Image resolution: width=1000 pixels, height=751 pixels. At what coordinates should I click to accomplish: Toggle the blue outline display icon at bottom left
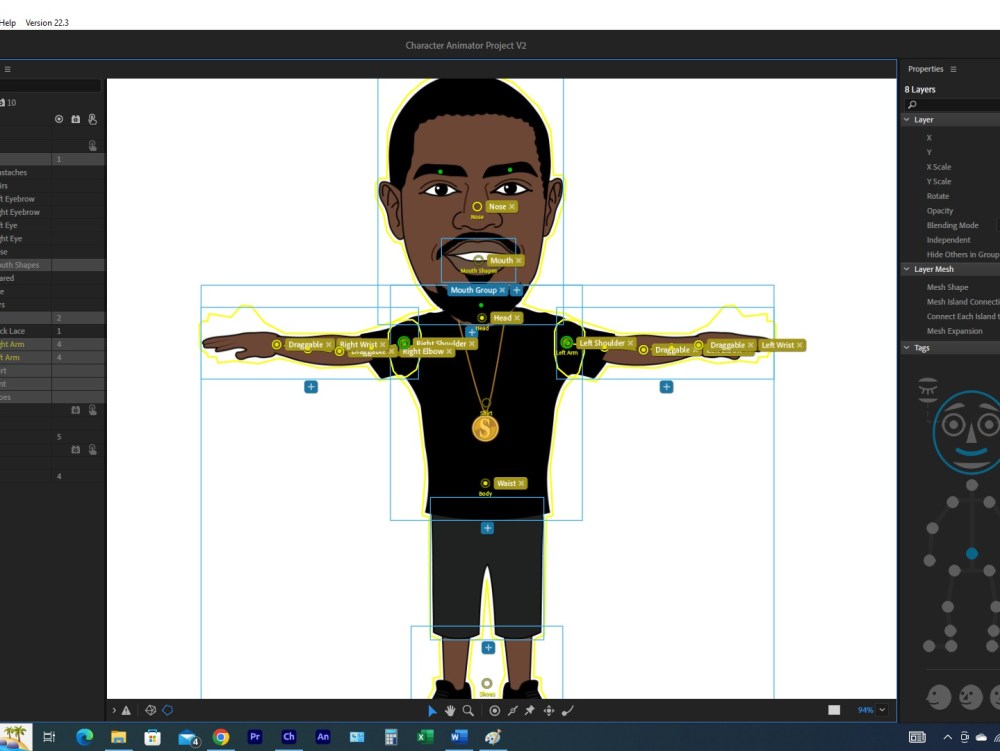[167, 710]
